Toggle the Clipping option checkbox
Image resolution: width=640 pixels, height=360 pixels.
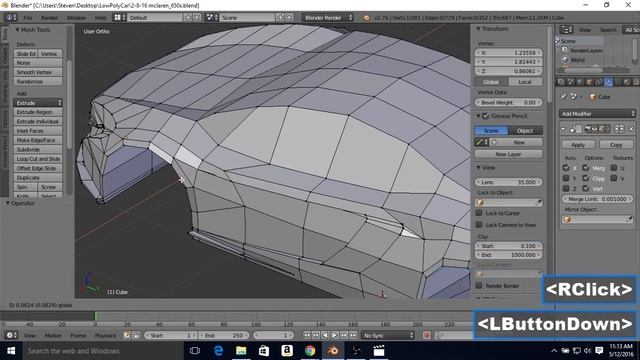pyautogui.click(x=586, y=178)
